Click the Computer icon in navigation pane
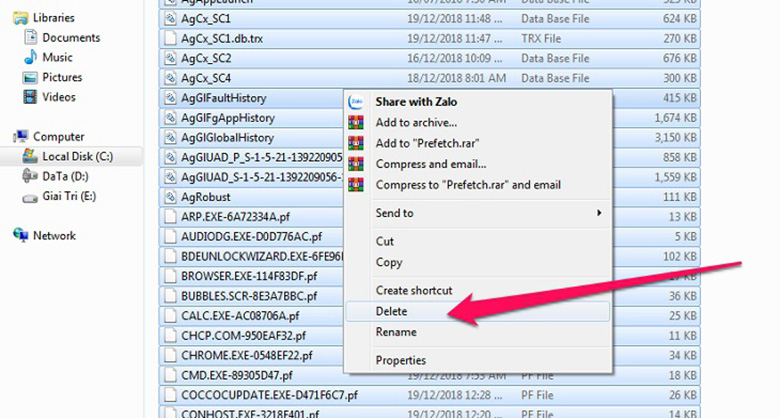Image resolution: width=780 pixels, height=418 pixels. 20,136
